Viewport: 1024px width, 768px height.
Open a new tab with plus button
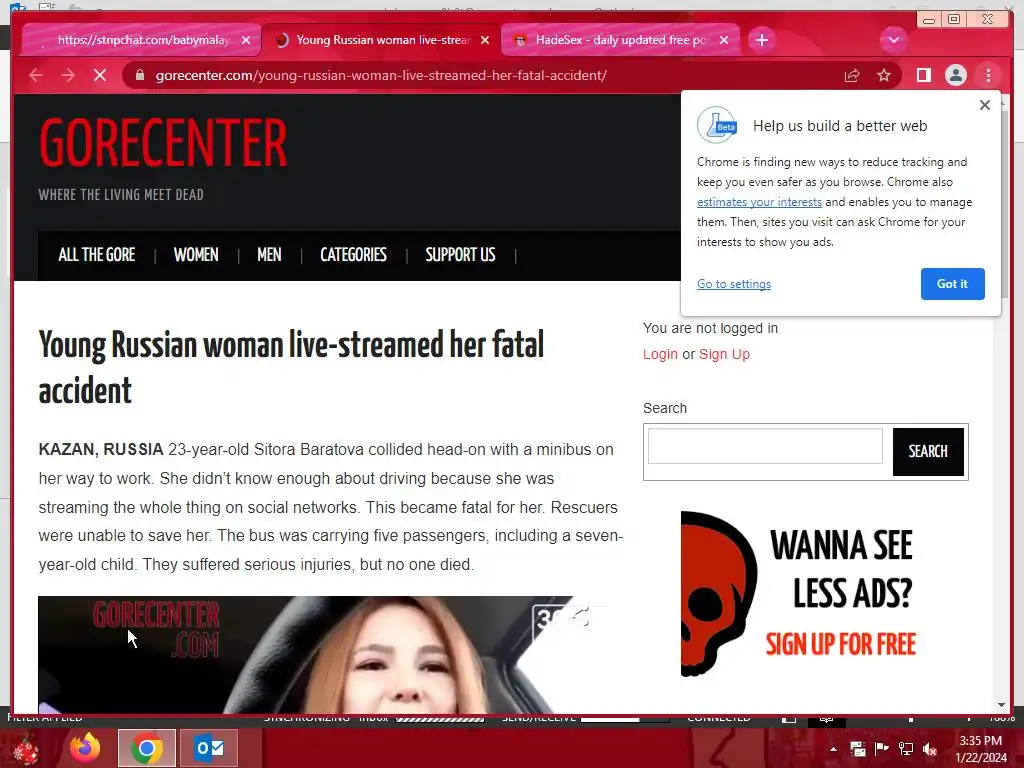tap(761, 40)
